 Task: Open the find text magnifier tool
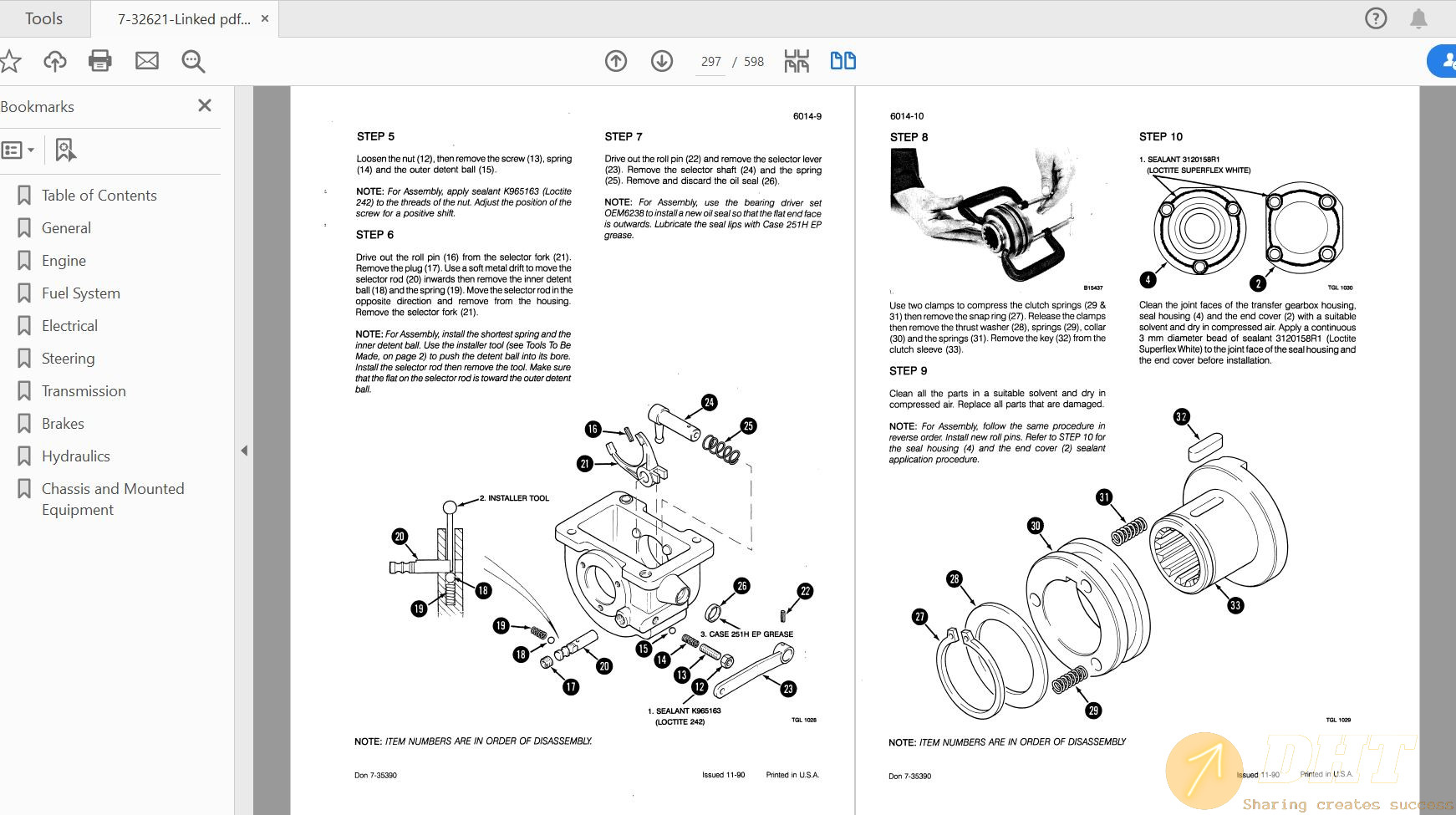click(x=193, y=61)
